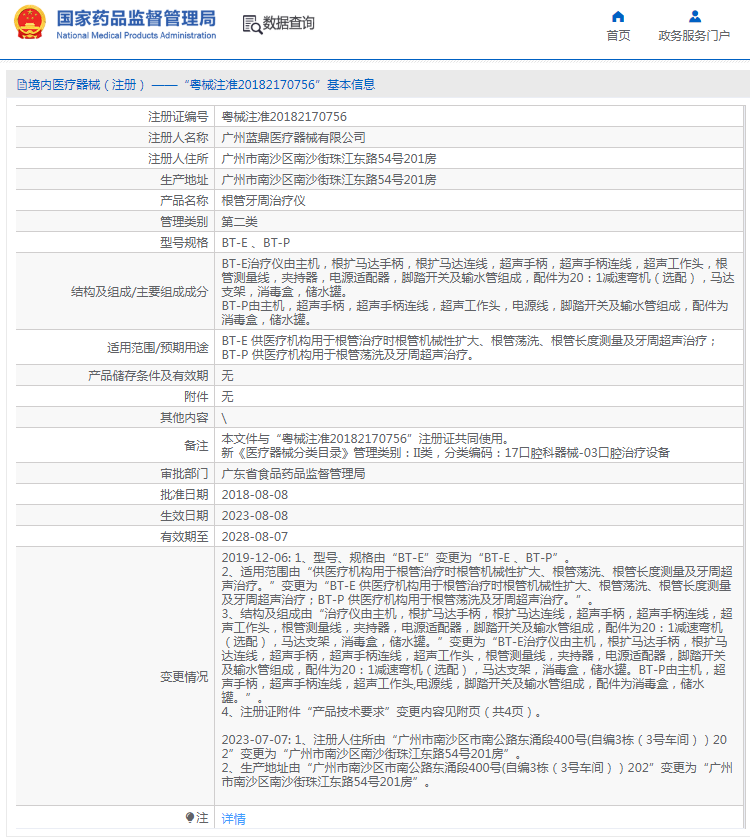The height and width of the screenshot is (838, 750).
Task: Click the 其他内容 label
Action: tap(184, 417)
